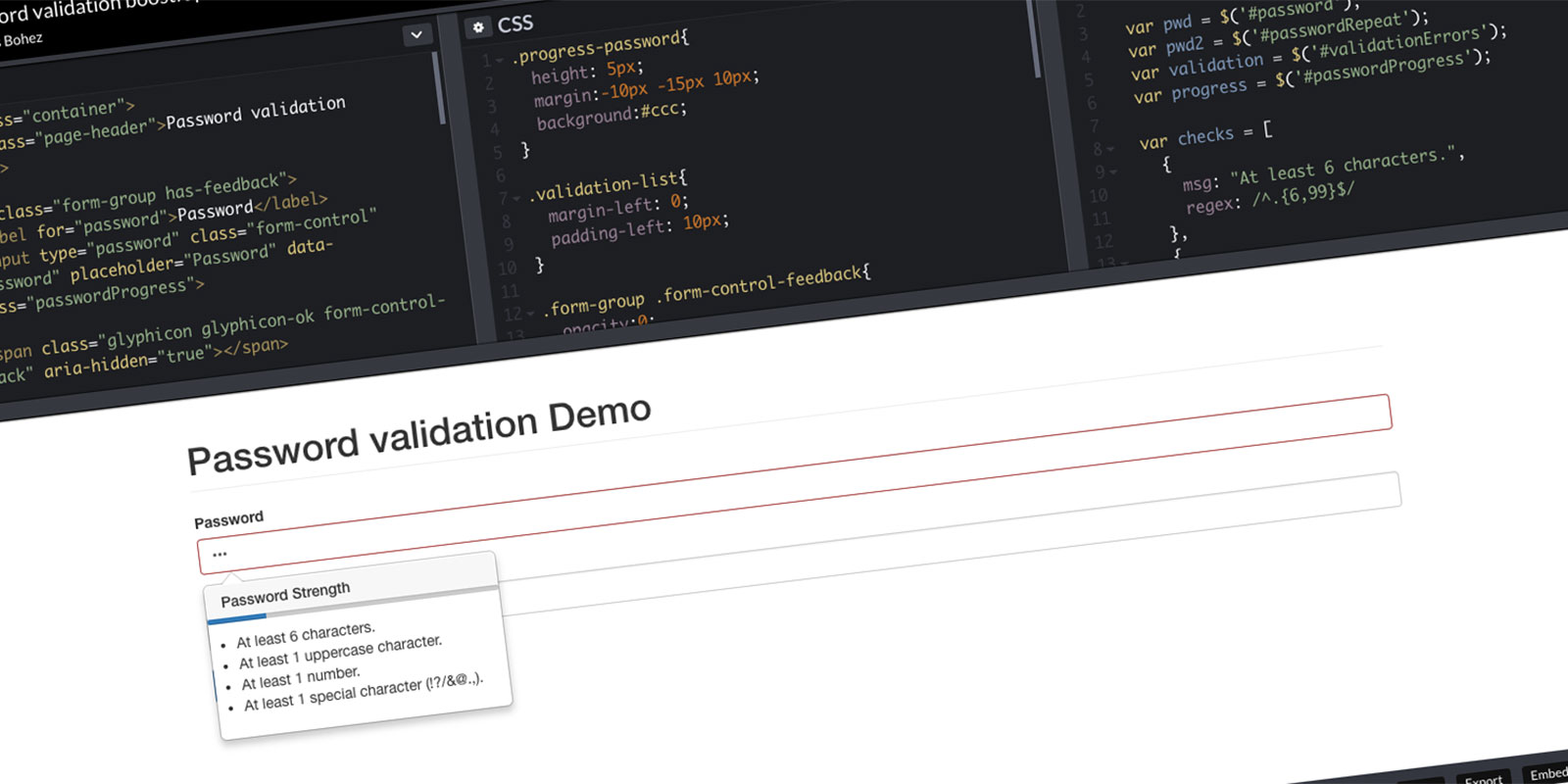Screen dimensions: 1568x784
Task: Click the CSS editor vertical scrollbar
Action: (x=1035, y=39)
